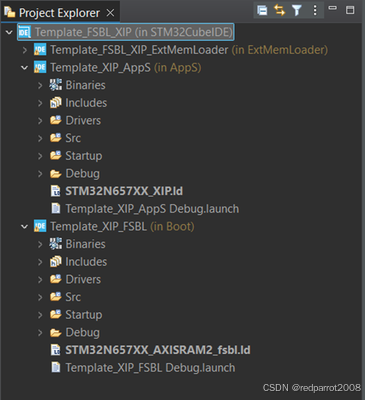This screenshot has width=365, height=400.
Task: Collapse the Template_XIP_AppS project
Action: (24, 68)
